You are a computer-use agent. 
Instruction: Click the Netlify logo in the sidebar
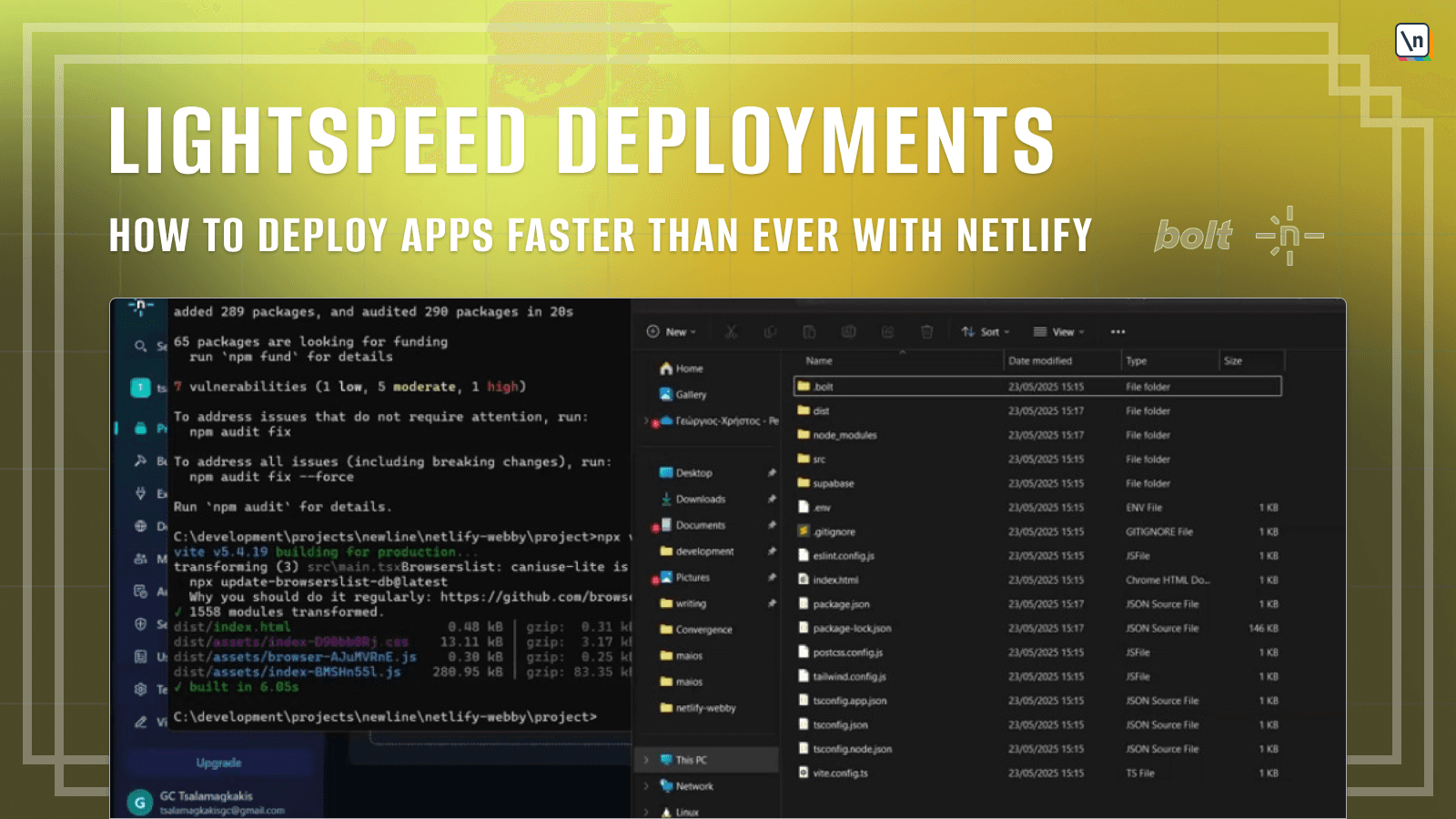(140, 308)
